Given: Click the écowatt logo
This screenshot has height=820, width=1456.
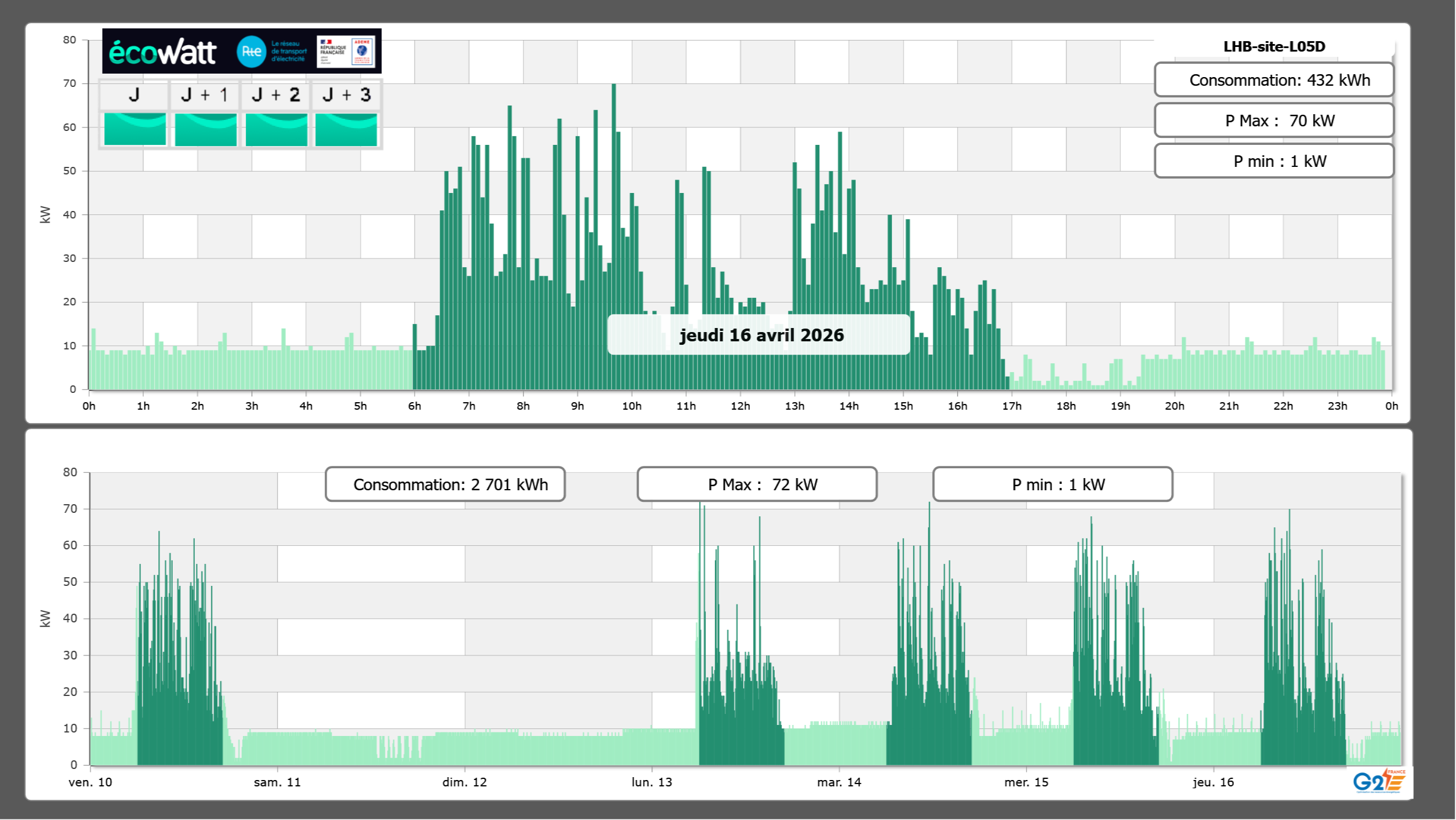Looking at the screenshot, I should coord(162,52).
